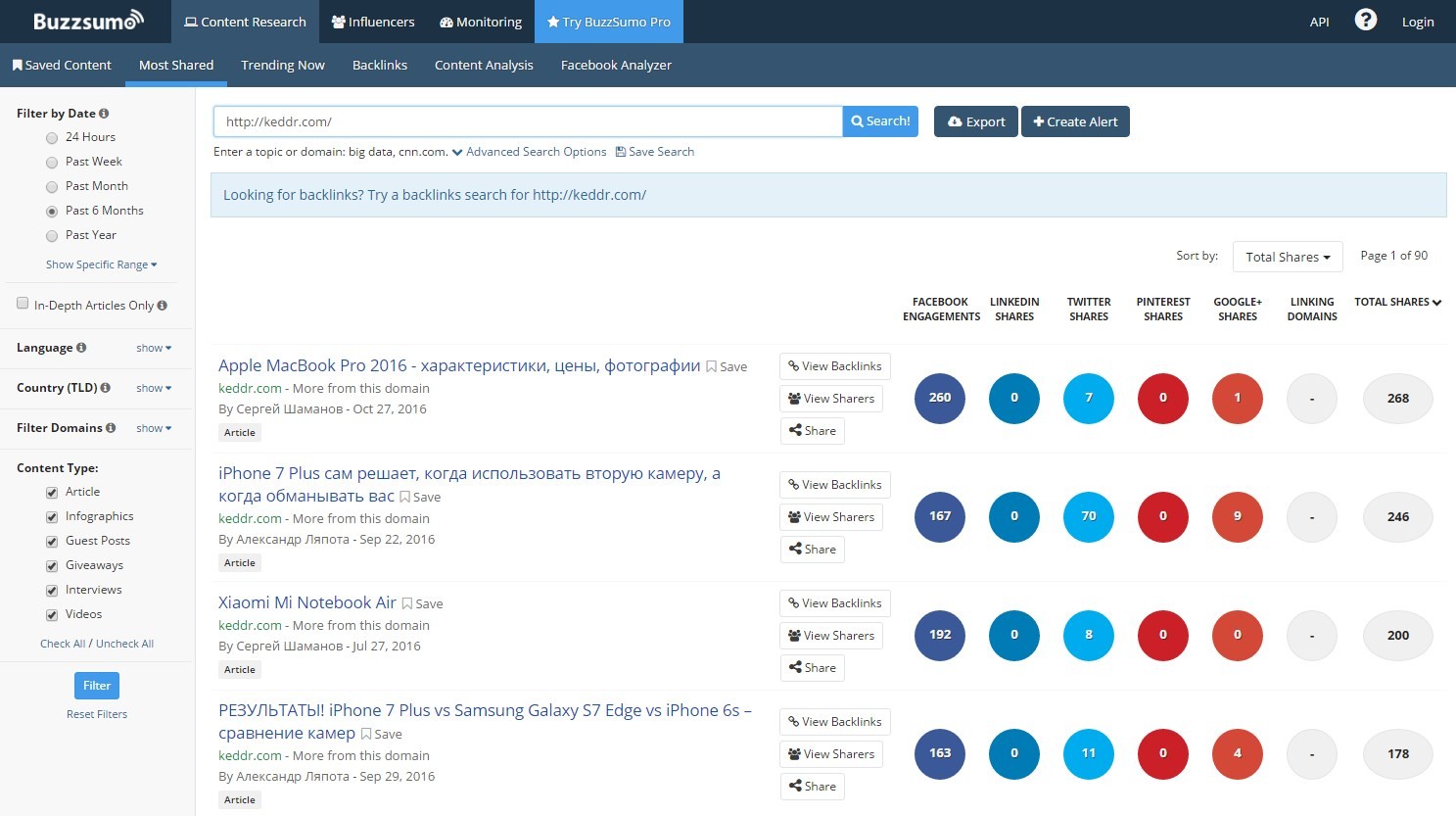Click the In-Depth Articles info icon

[162, 306]
